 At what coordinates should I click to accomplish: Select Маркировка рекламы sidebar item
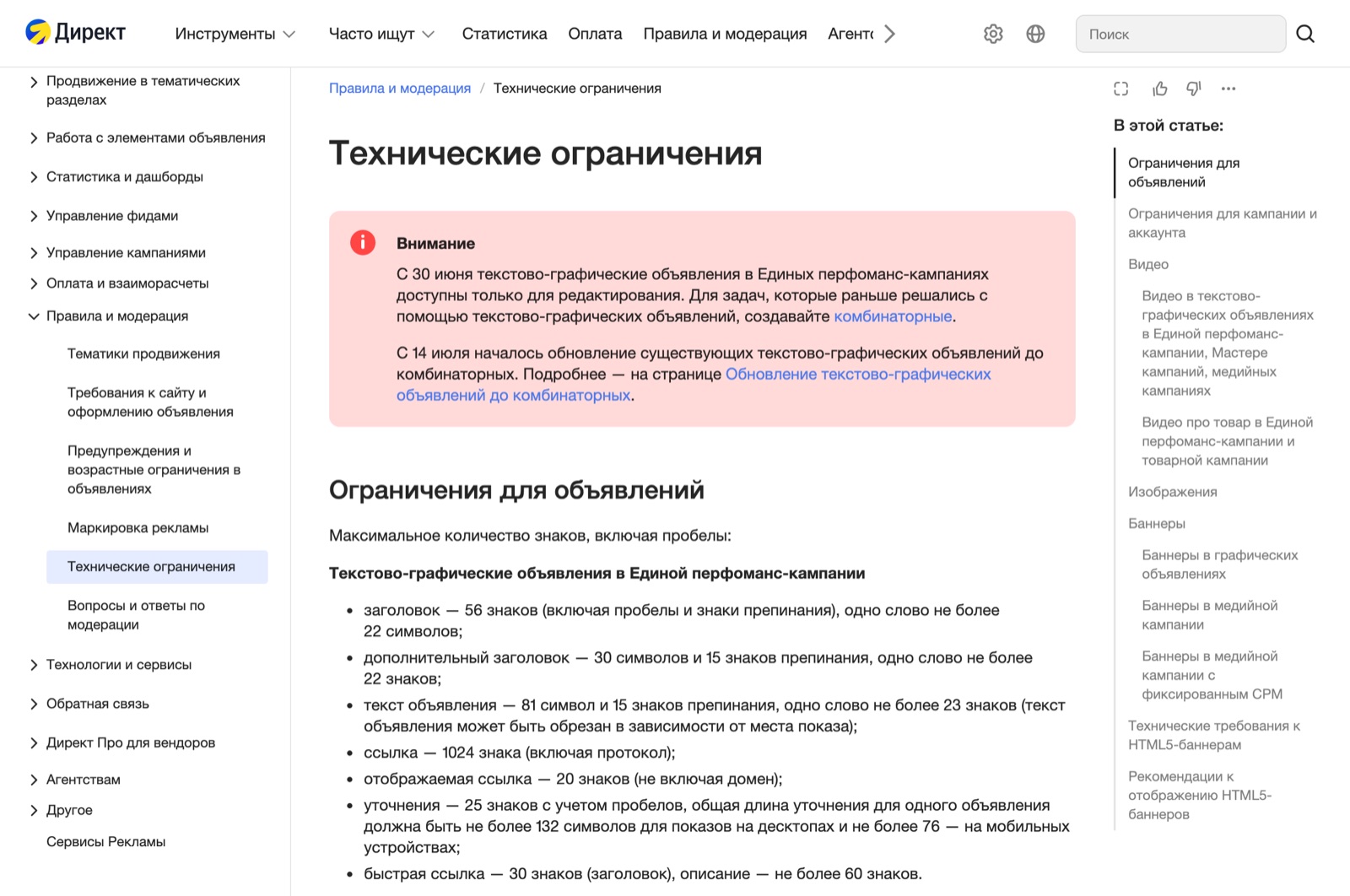[x=138, y=528]
